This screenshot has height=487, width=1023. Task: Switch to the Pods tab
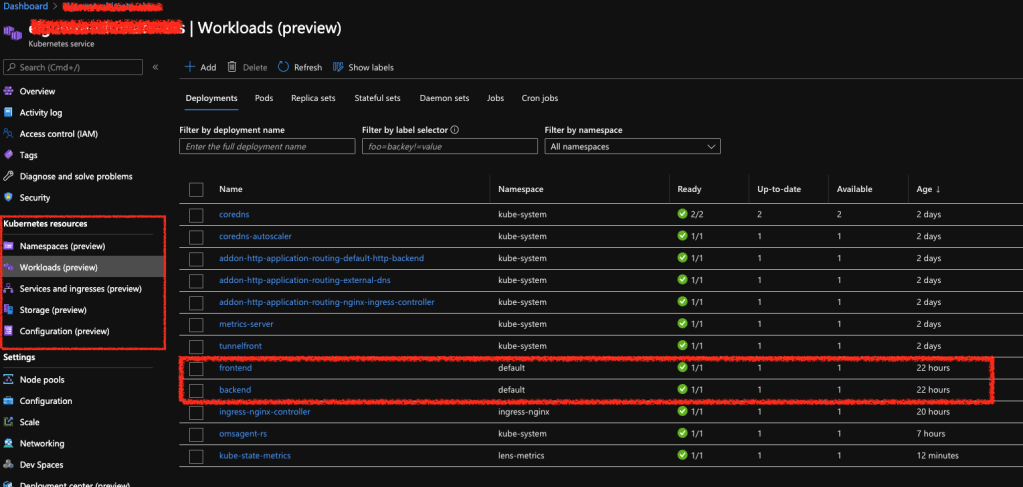[x=264, y=98]
